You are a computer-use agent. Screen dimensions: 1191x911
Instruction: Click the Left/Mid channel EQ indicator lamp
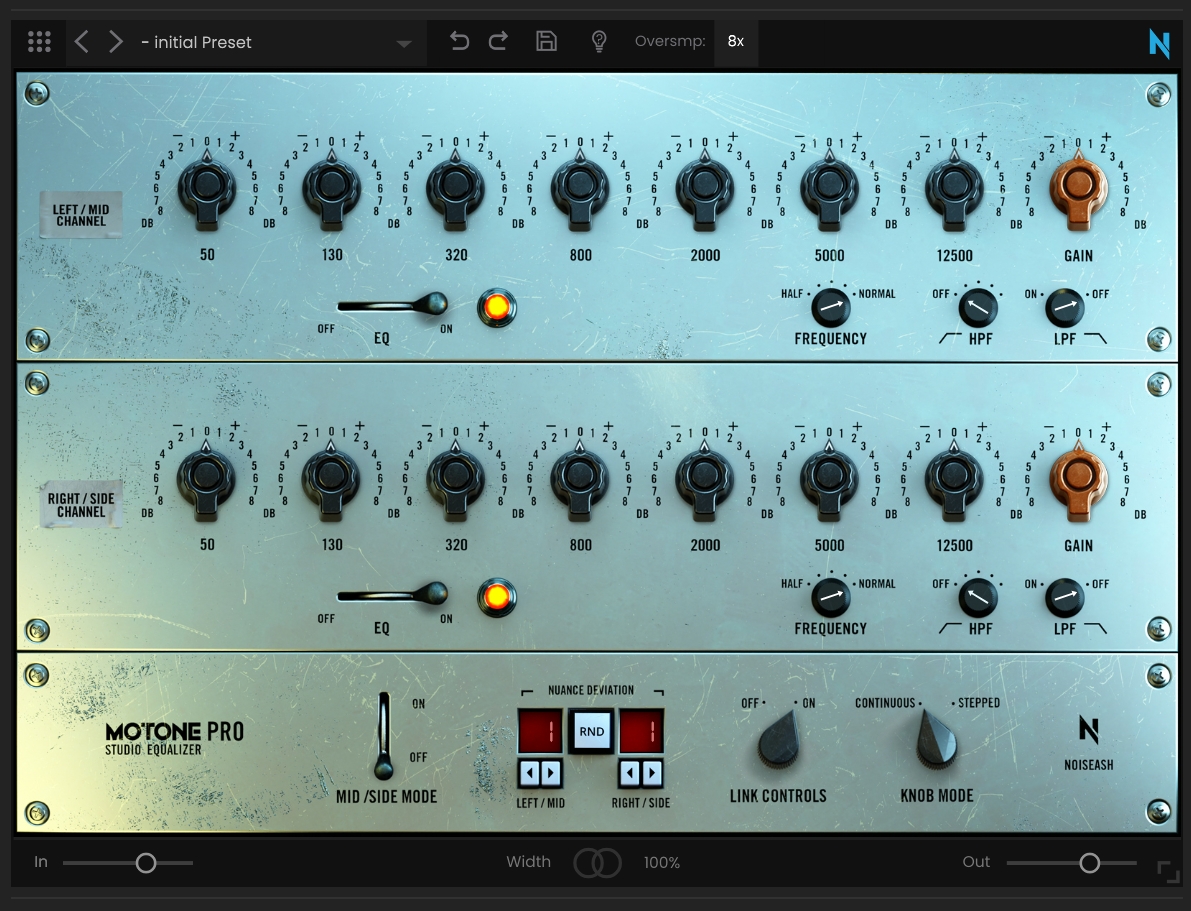click(497, 308)
